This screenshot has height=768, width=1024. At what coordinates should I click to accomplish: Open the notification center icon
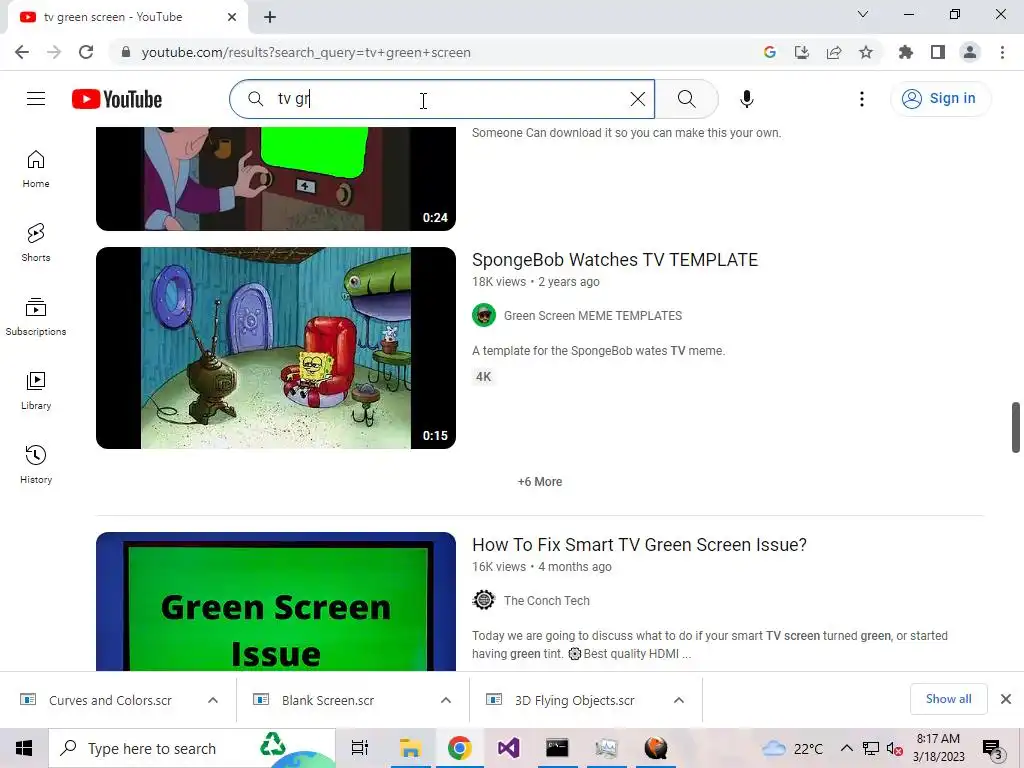(993, 748)
